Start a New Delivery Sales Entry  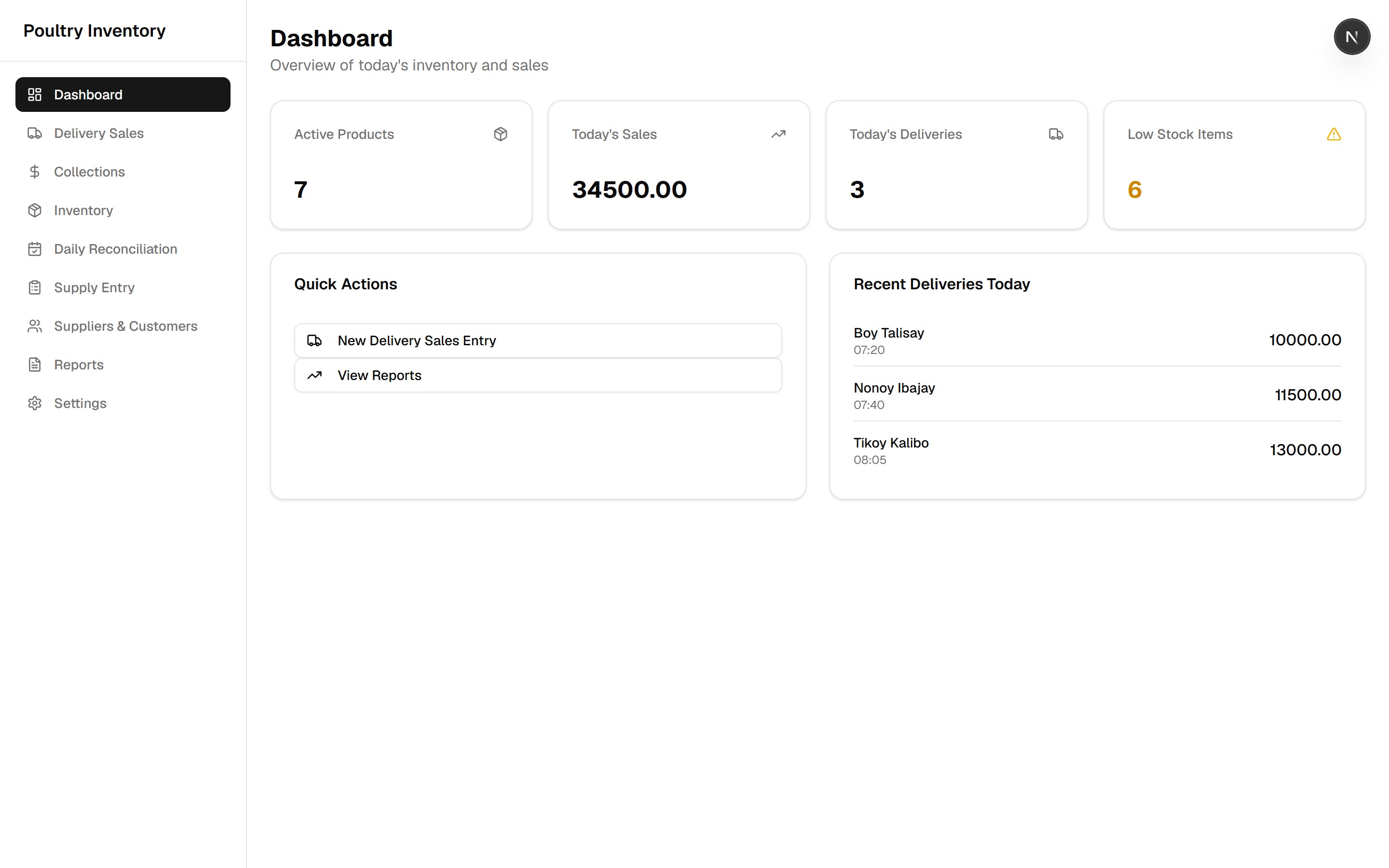click(538, 340)
